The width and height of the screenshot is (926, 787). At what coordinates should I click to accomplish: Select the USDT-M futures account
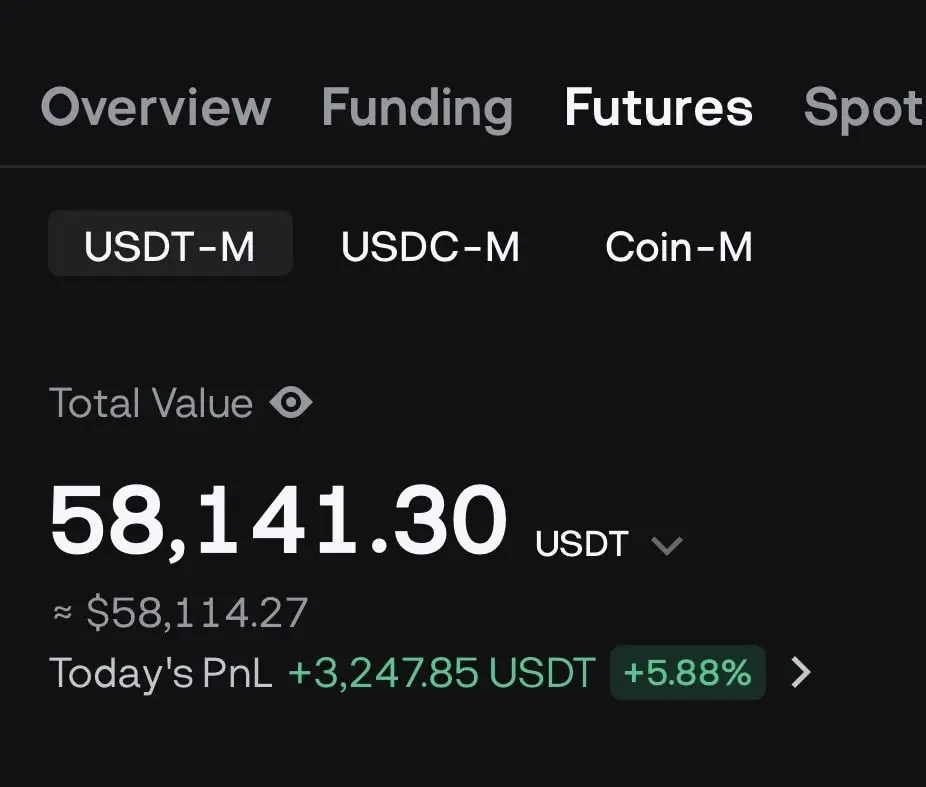click(170, 246)
